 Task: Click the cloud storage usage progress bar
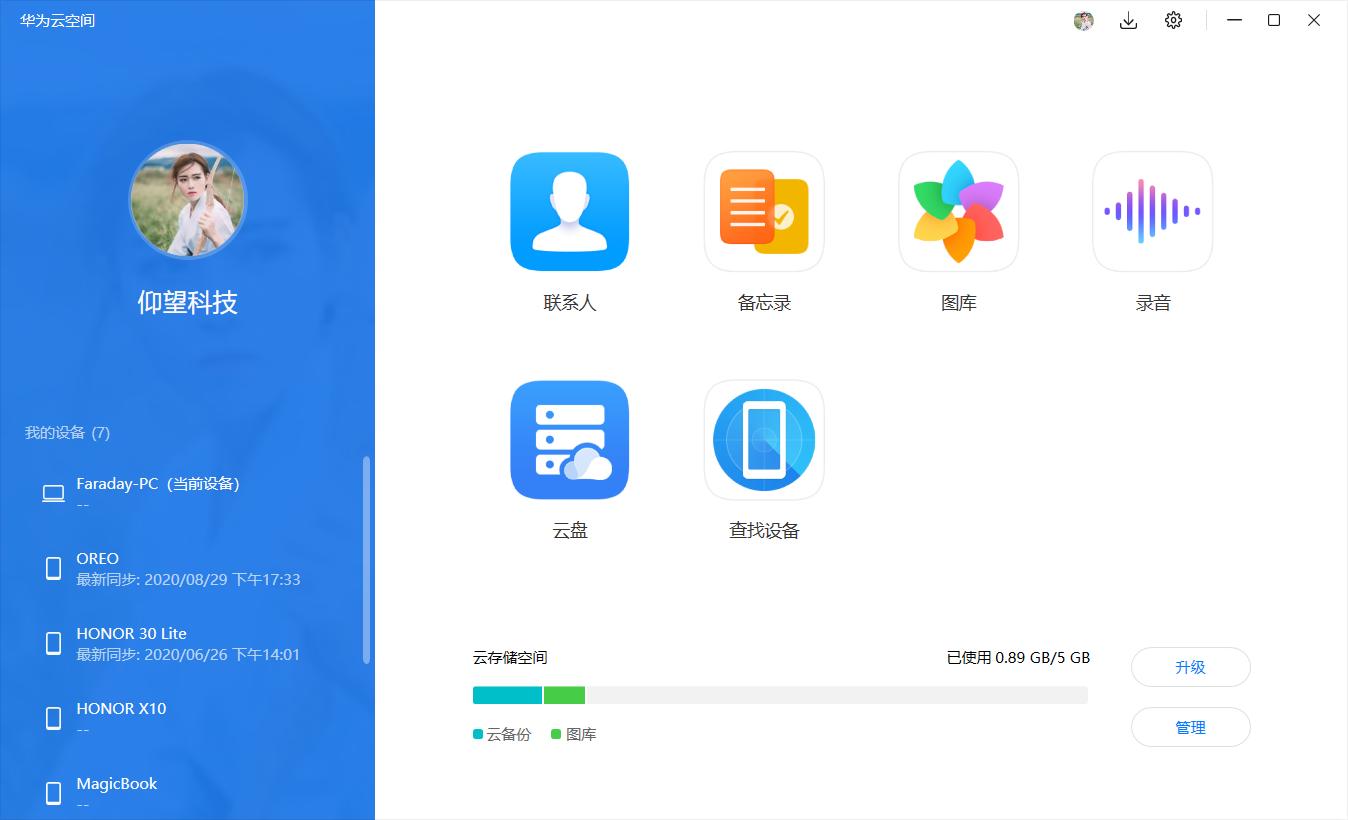[780, 693]
